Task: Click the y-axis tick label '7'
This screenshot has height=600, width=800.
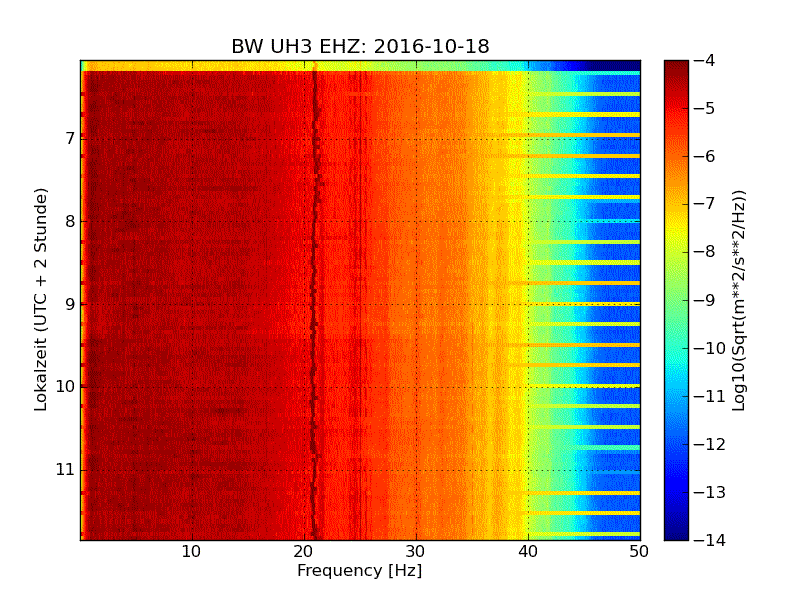Action: [x=70, y=138]
